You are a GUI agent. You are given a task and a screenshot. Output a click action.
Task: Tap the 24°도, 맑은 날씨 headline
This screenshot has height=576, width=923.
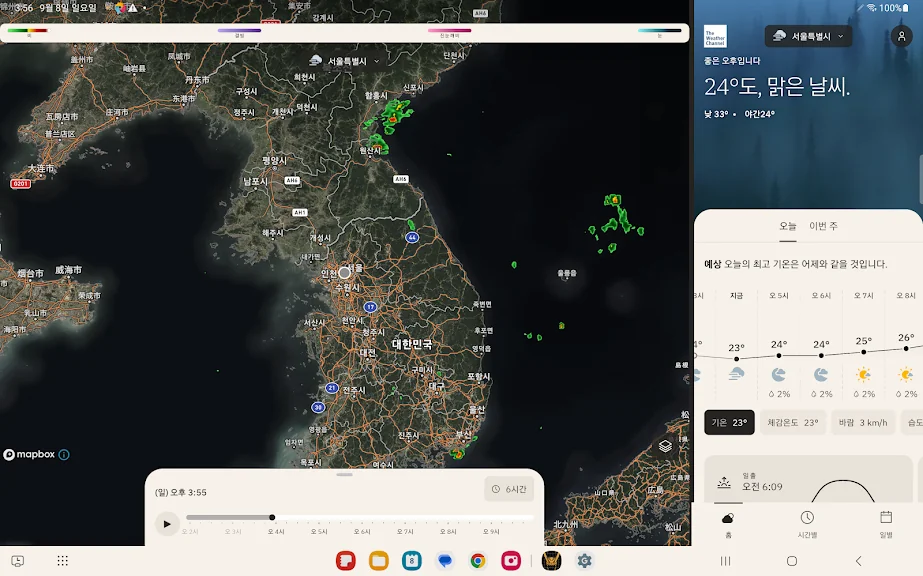pyautogui.click(x=777, y=87)
